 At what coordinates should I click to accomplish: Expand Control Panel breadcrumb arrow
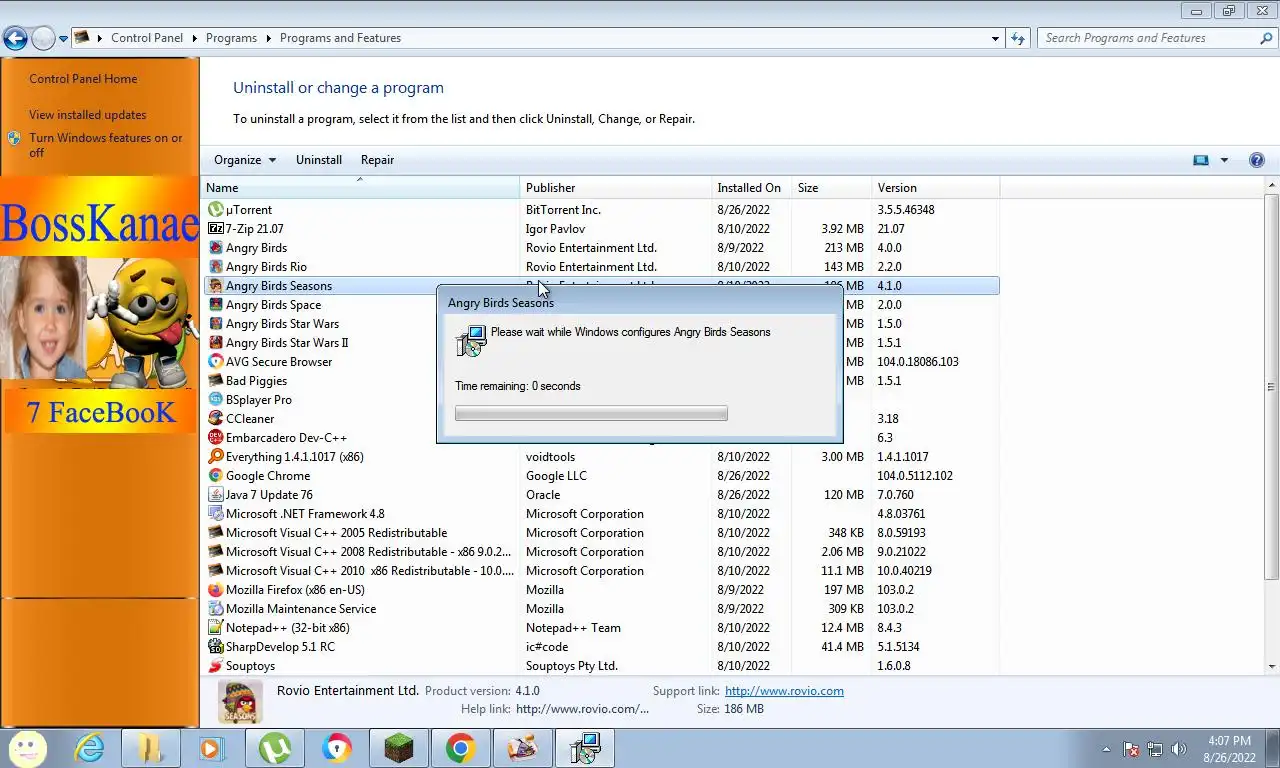(195, 38)
